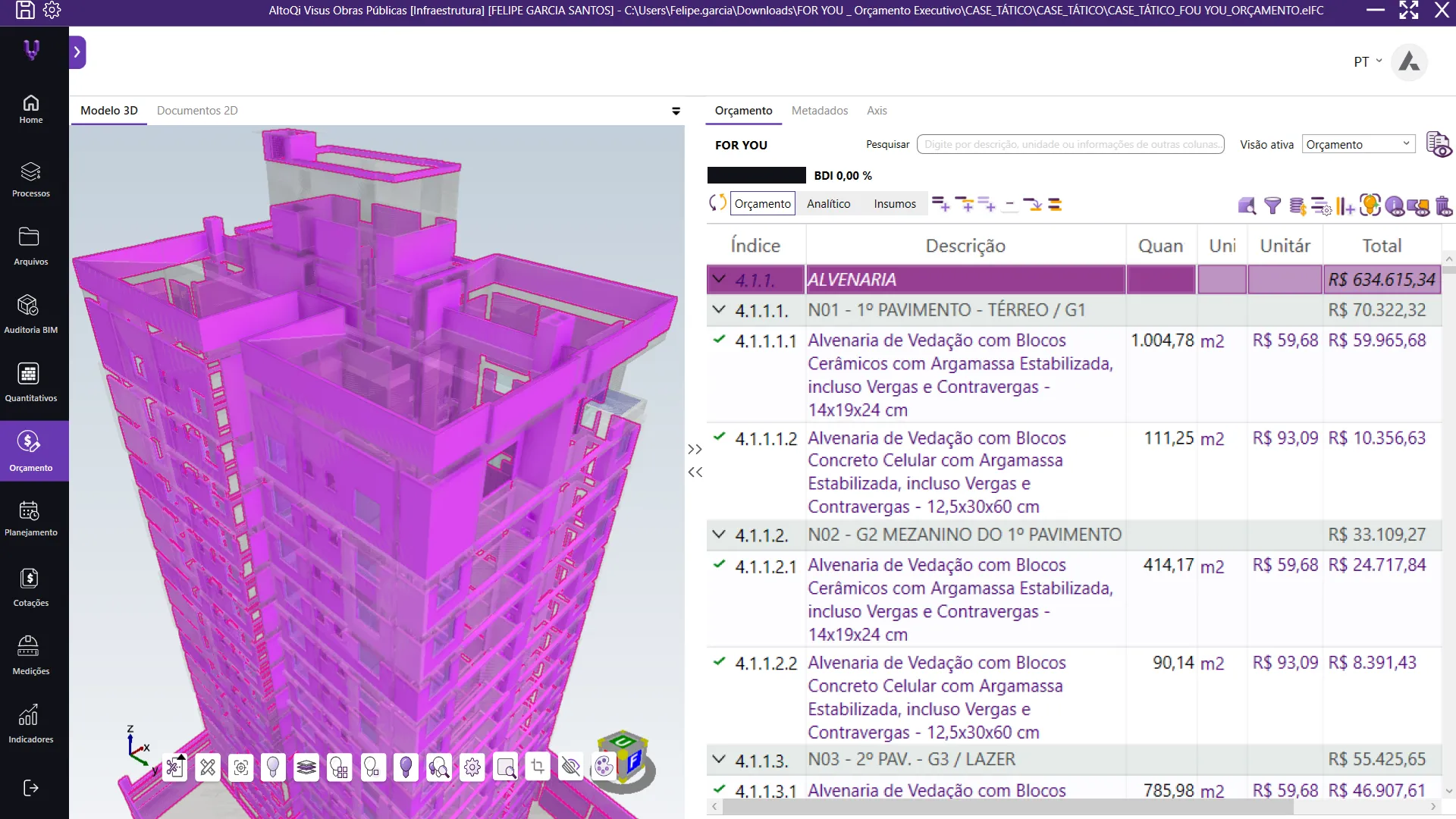
Task: Click the view document eye icon
Action: pos(1439,144)
